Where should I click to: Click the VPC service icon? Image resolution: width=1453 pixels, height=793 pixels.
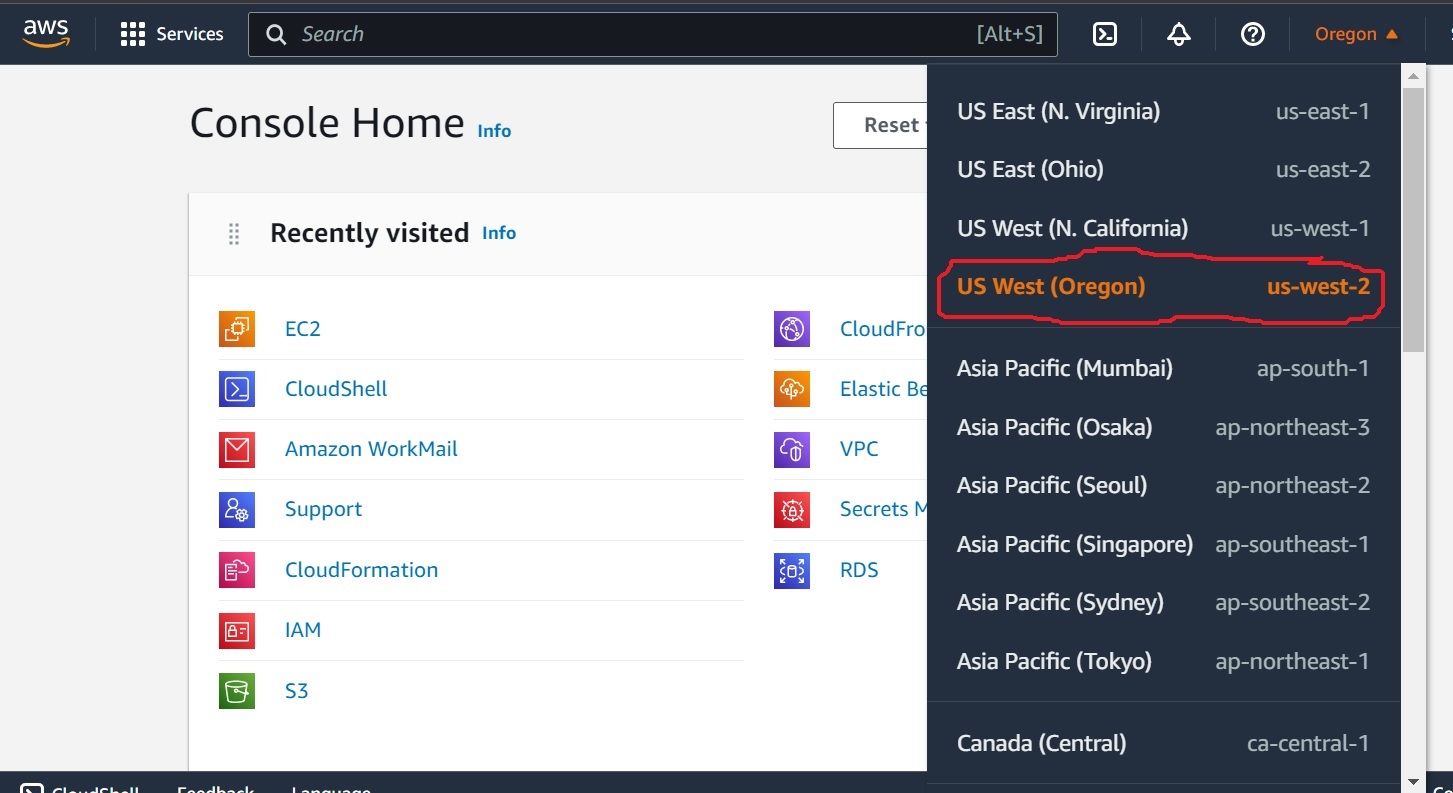[x=792, y=450]
